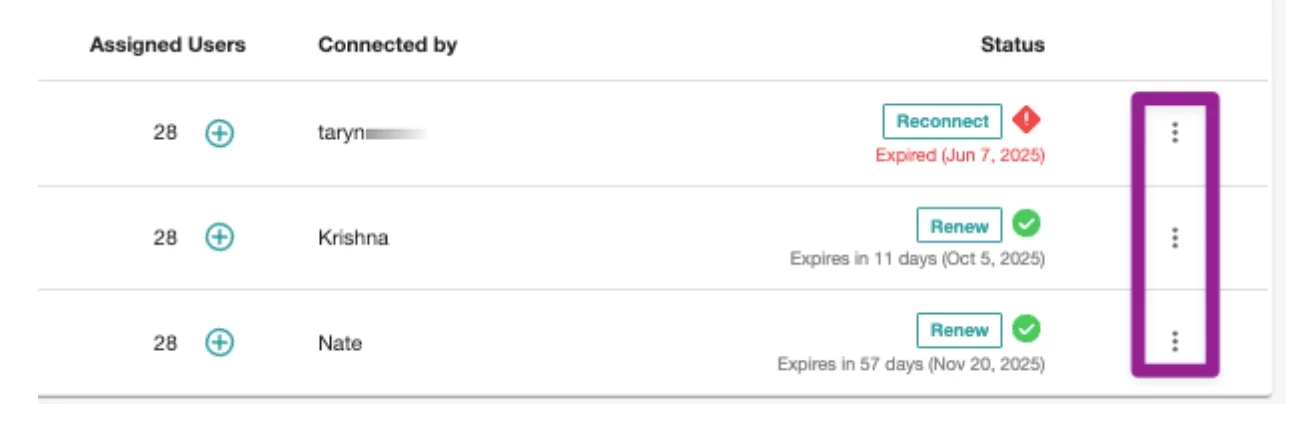Renew Nate's connection

[x=959, y=330]
